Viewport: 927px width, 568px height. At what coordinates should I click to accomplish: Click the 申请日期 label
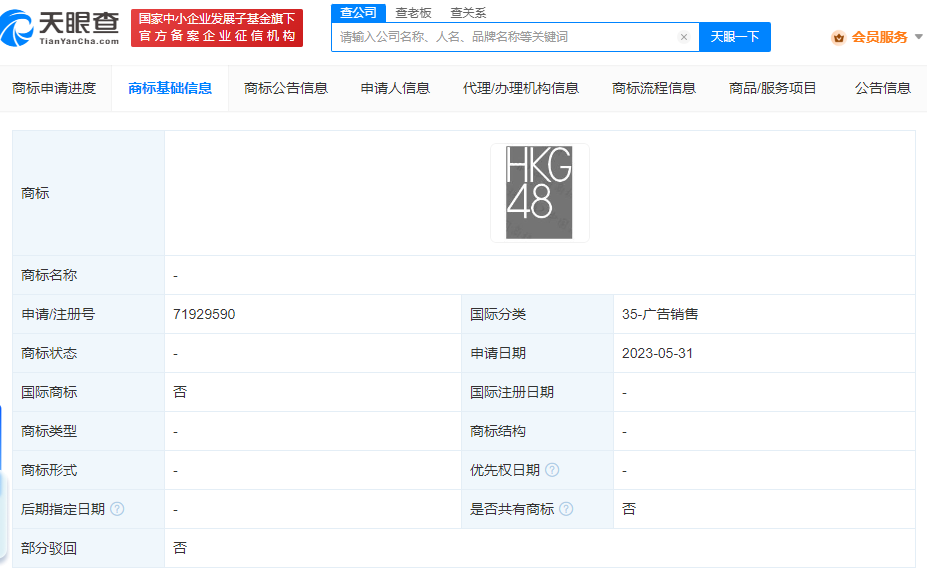pos(498,353)
